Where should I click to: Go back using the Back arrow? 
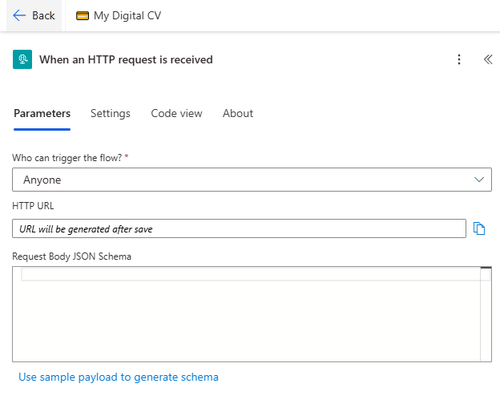(x=34, y=15)
